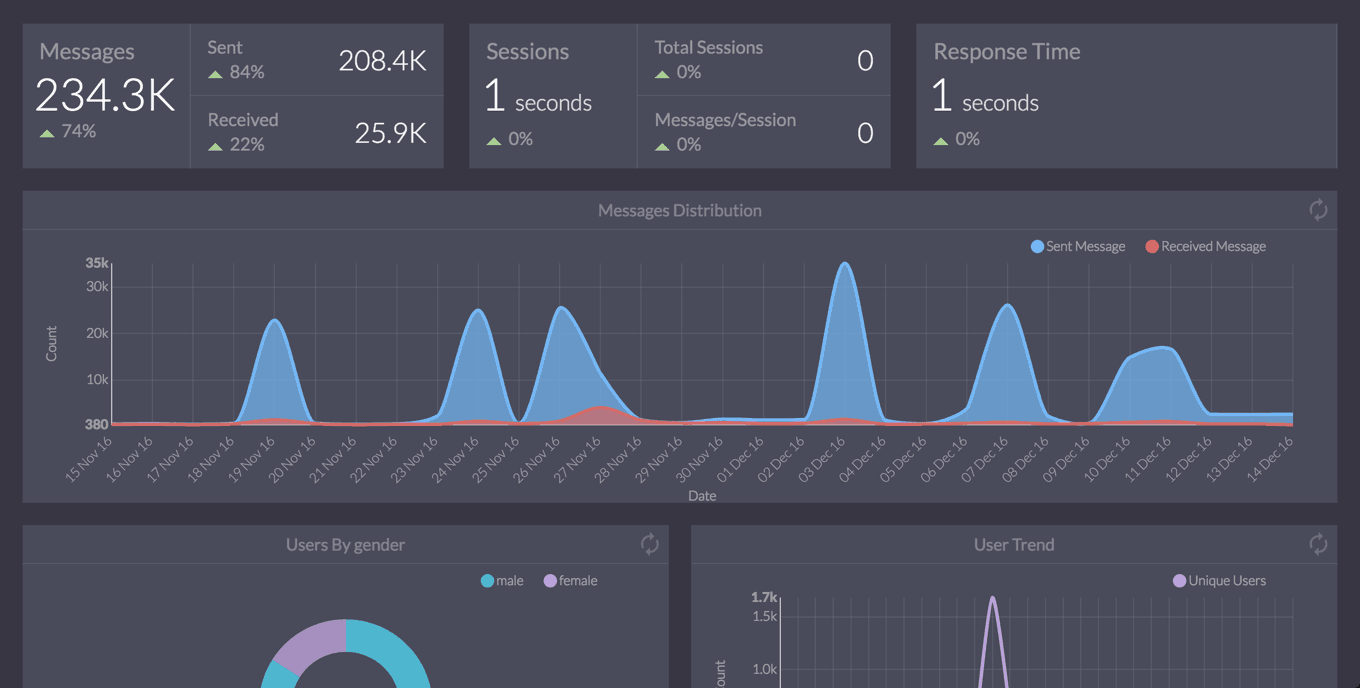
Task: Refresh the Messages Distribution chart
Action: coord(1318,210)
